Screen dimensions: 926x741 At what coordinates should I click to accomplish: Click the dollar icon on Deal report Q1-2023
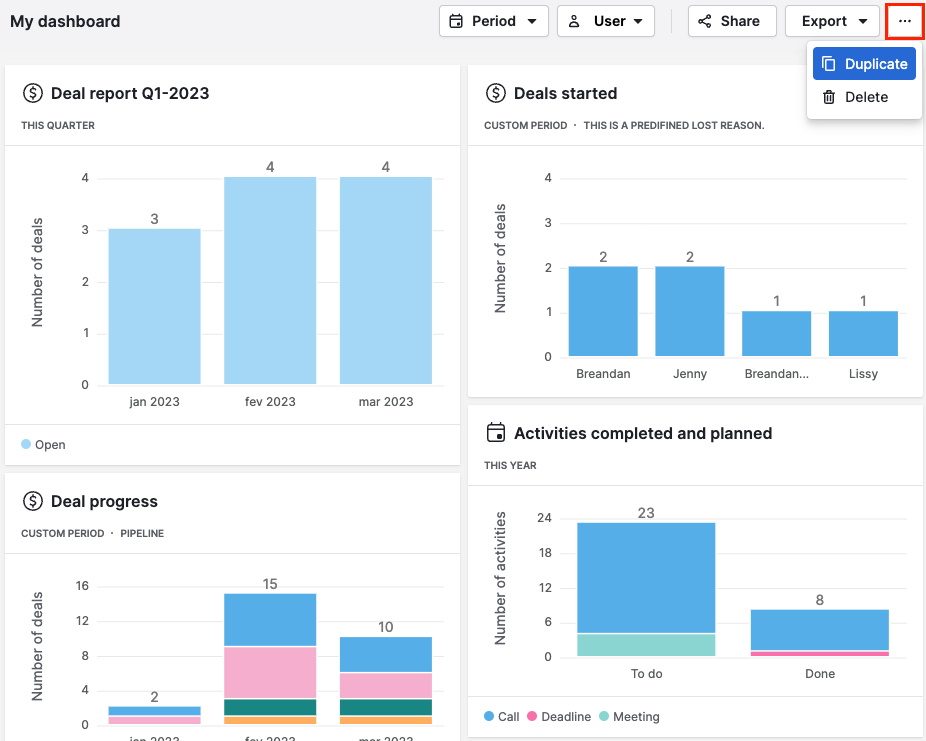[x=32, y=93]
